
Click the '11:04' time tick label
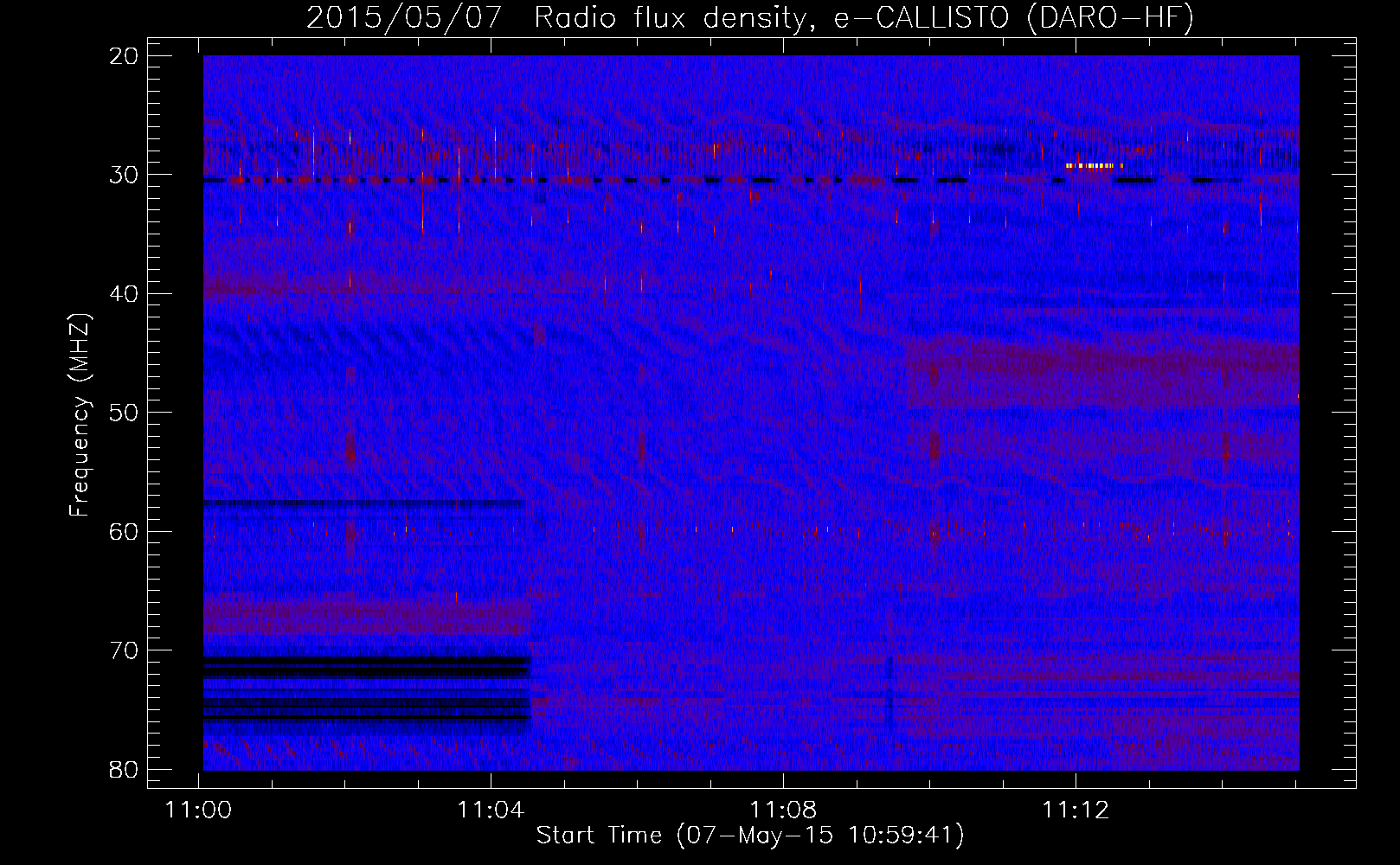click(491, 811)
